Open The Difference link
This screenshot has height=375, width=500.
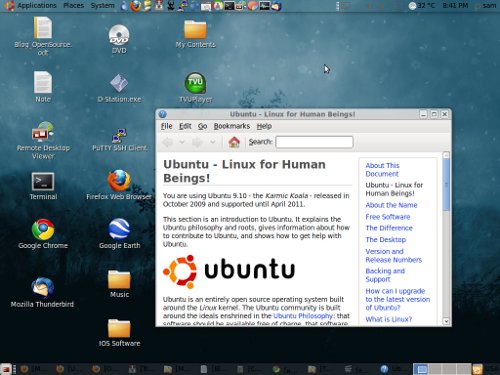tap(389, 228)
